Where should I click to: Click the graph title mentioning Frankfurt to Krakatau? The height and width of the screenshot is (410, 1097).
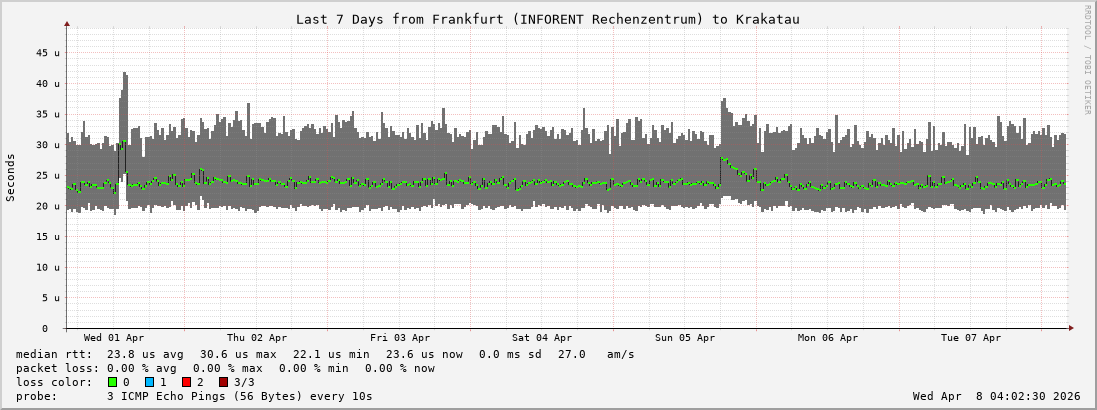click(x=547, y=19)
